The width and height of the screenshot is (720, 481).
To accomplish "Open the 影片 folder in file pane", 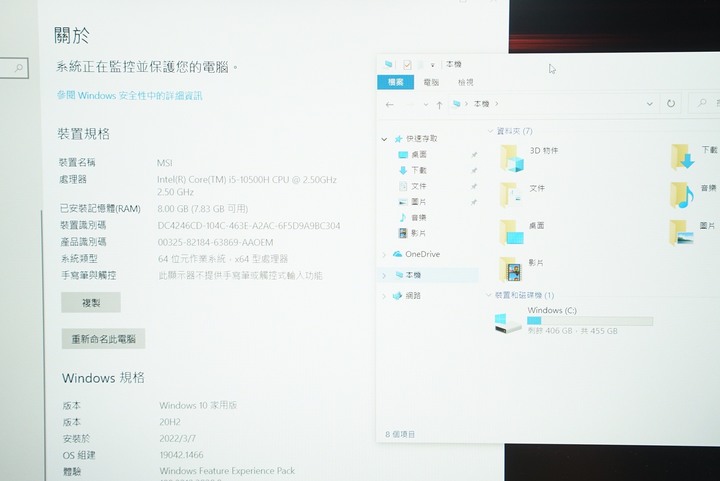I will click(x=511, y=270).
